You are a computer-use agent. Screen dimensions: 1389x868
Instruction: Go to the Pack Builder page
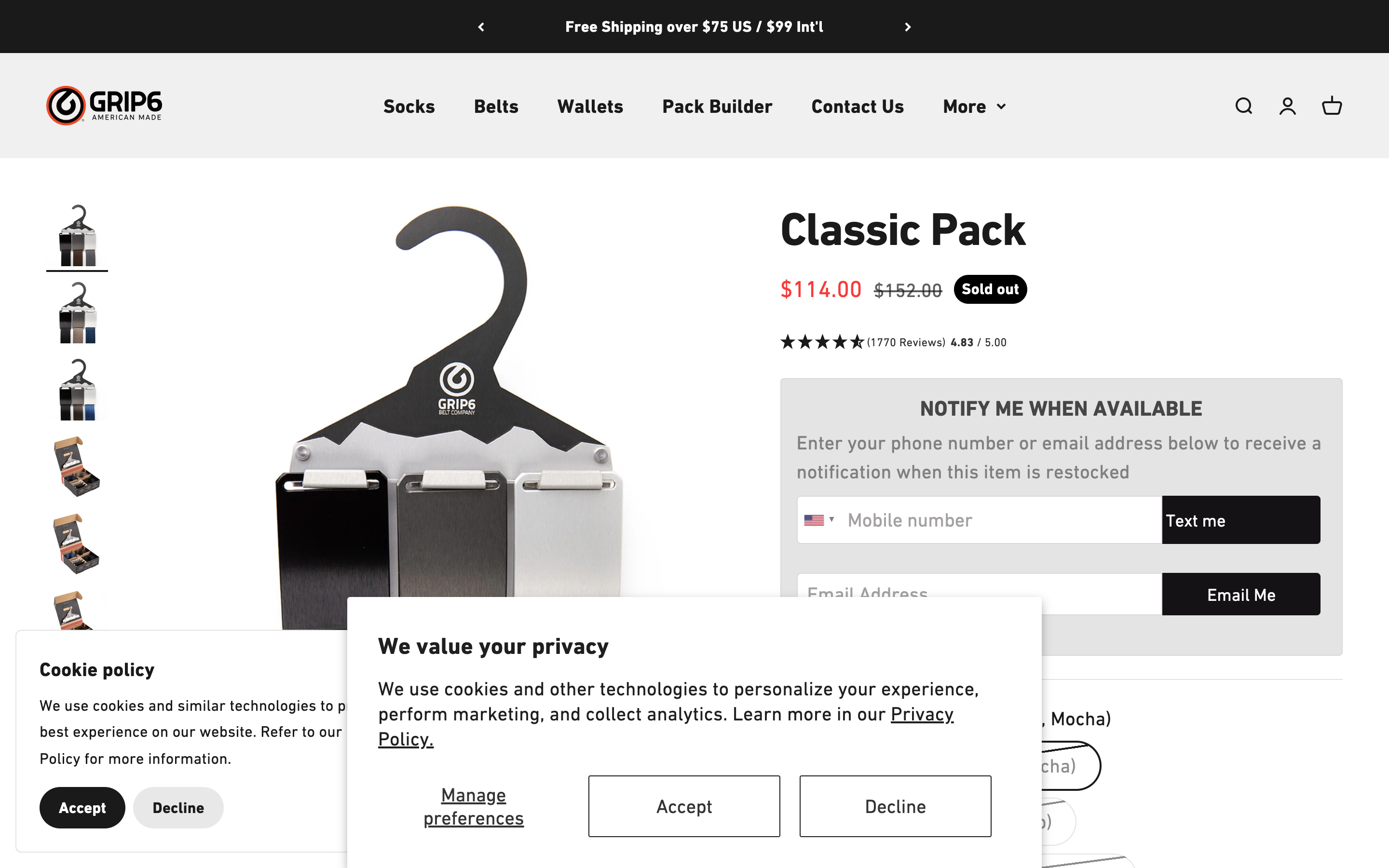click(717, 107)
